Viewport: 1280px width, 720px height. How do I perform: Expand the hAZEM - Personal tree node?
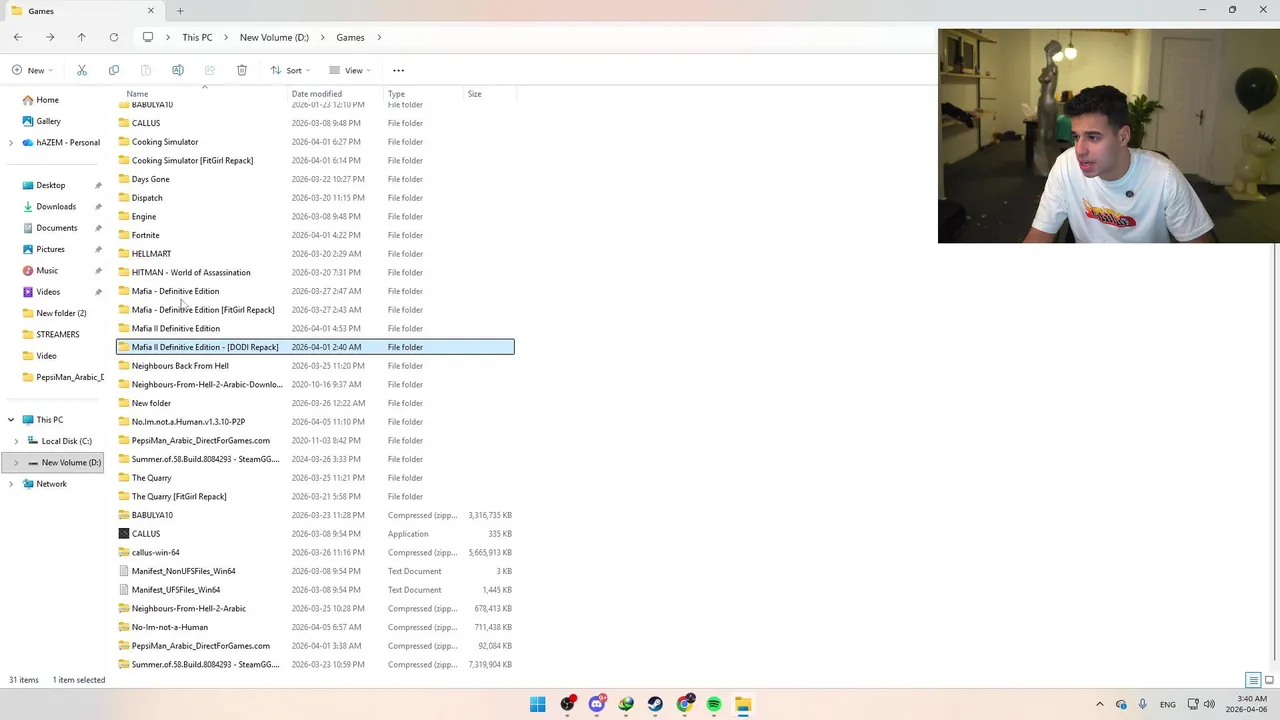coord(11,142)
